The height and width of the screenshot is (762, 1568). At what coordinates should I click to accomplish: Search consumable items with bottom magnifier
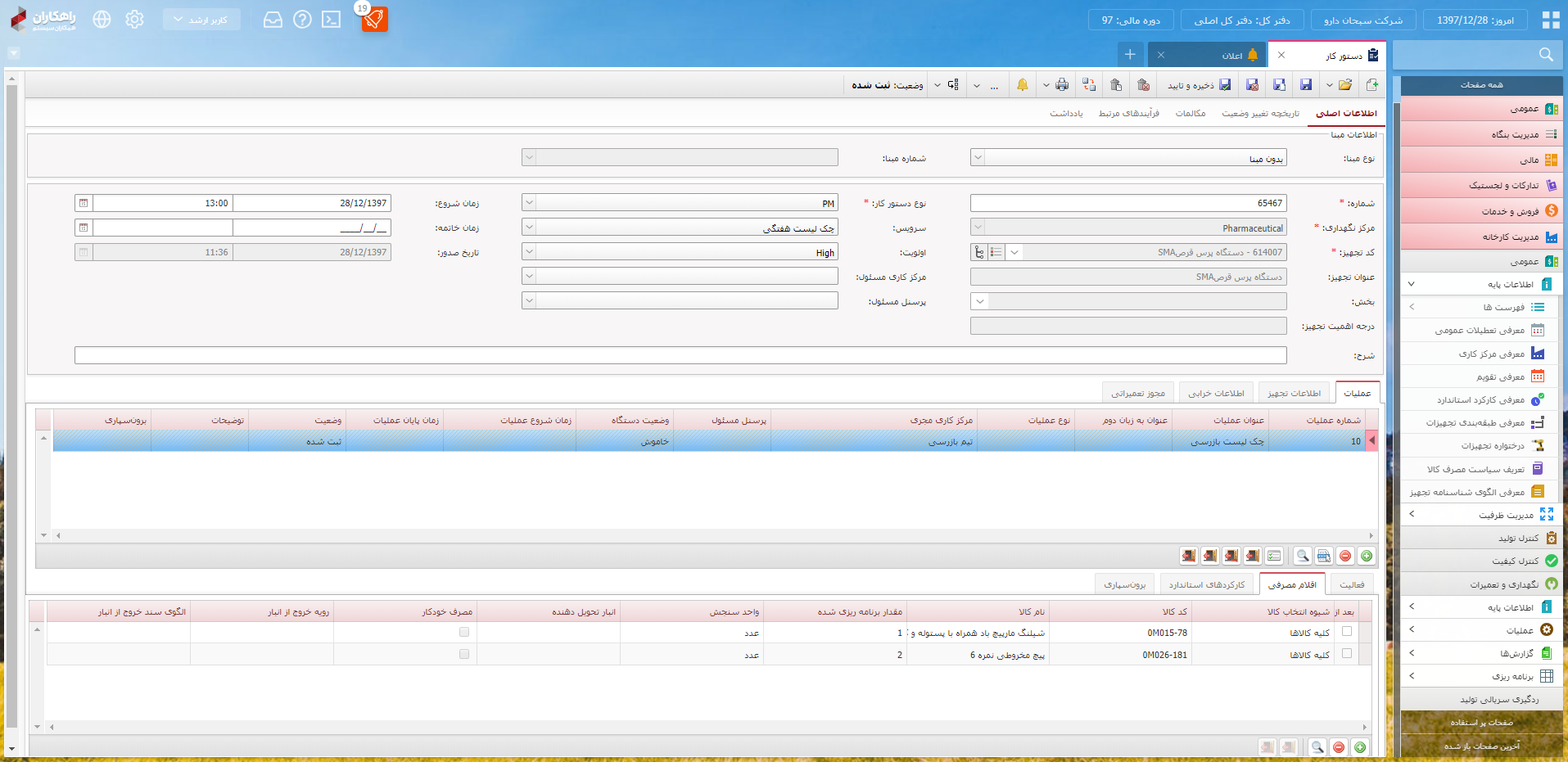click(1317, 747)
